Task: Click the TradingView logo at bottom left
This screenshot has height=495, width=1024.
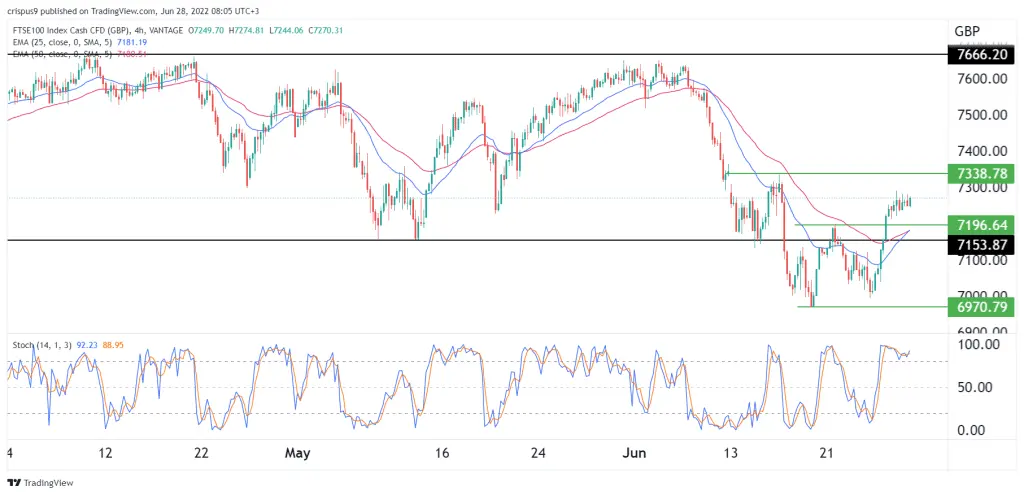Action: coord(40,483)
